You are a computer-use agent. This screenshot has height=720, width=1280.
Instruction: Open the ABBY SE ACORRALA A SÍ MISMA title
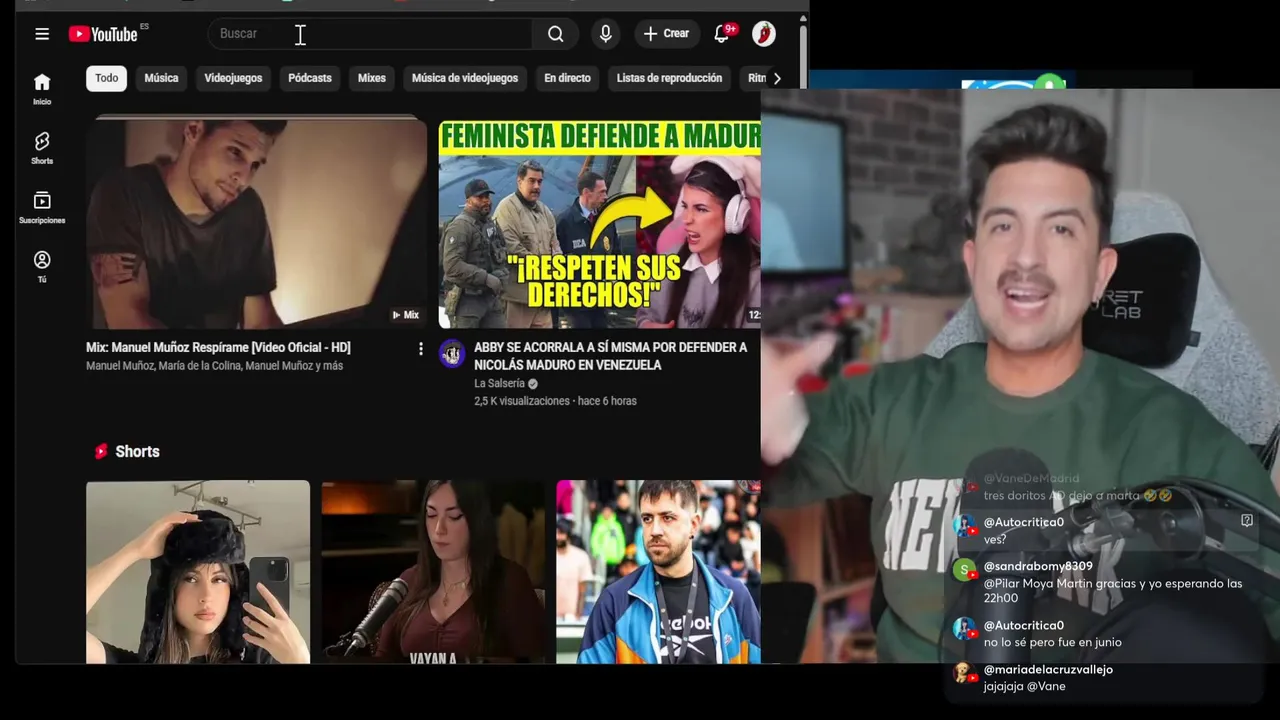coord(611,356)
